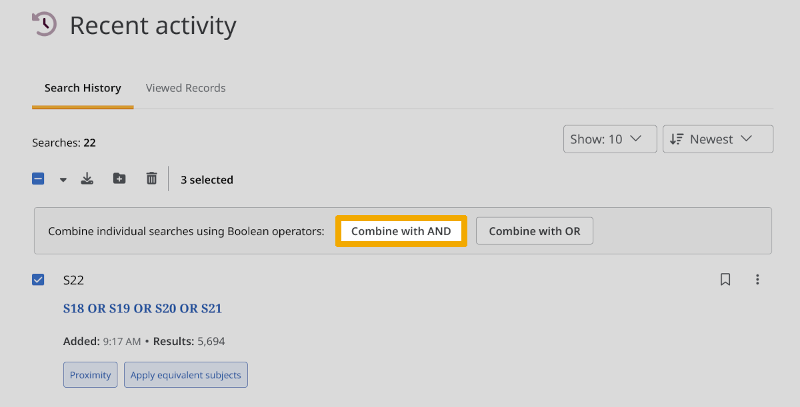Click the Recent activity history clock icon
Viewport: 800px width, 407px height.
click(44, 24)
